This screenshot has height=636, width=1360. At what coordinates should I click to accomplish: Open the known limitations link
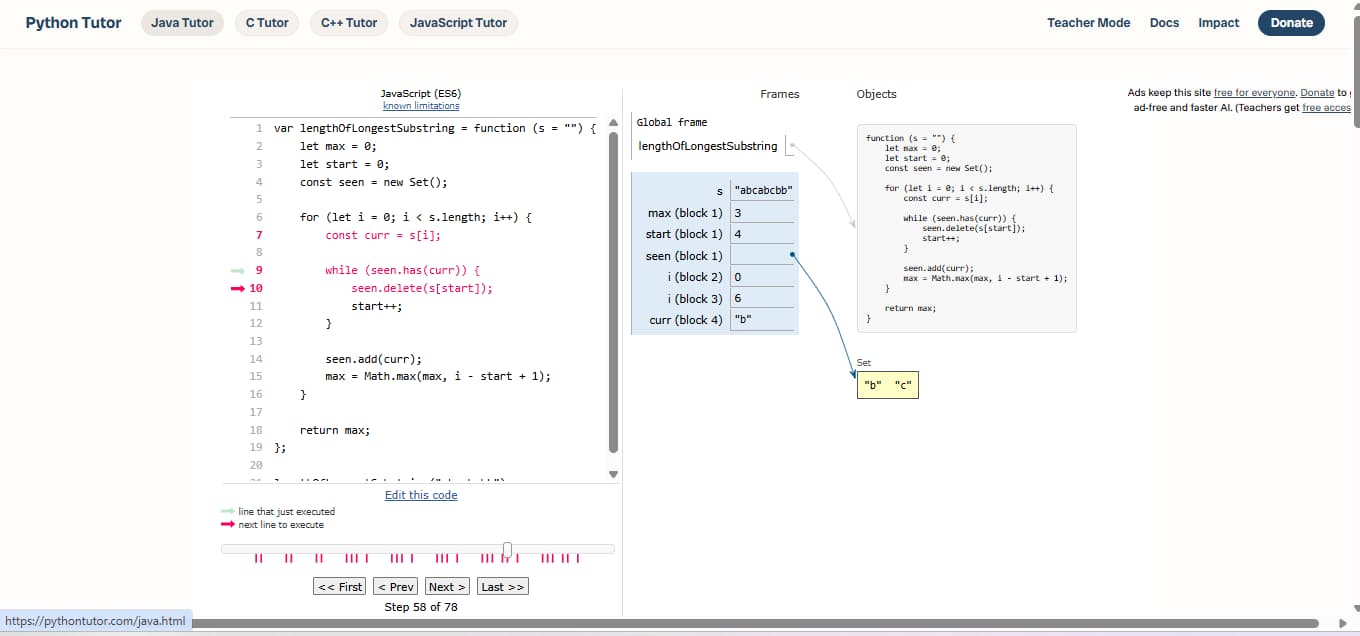click(421, 106)
